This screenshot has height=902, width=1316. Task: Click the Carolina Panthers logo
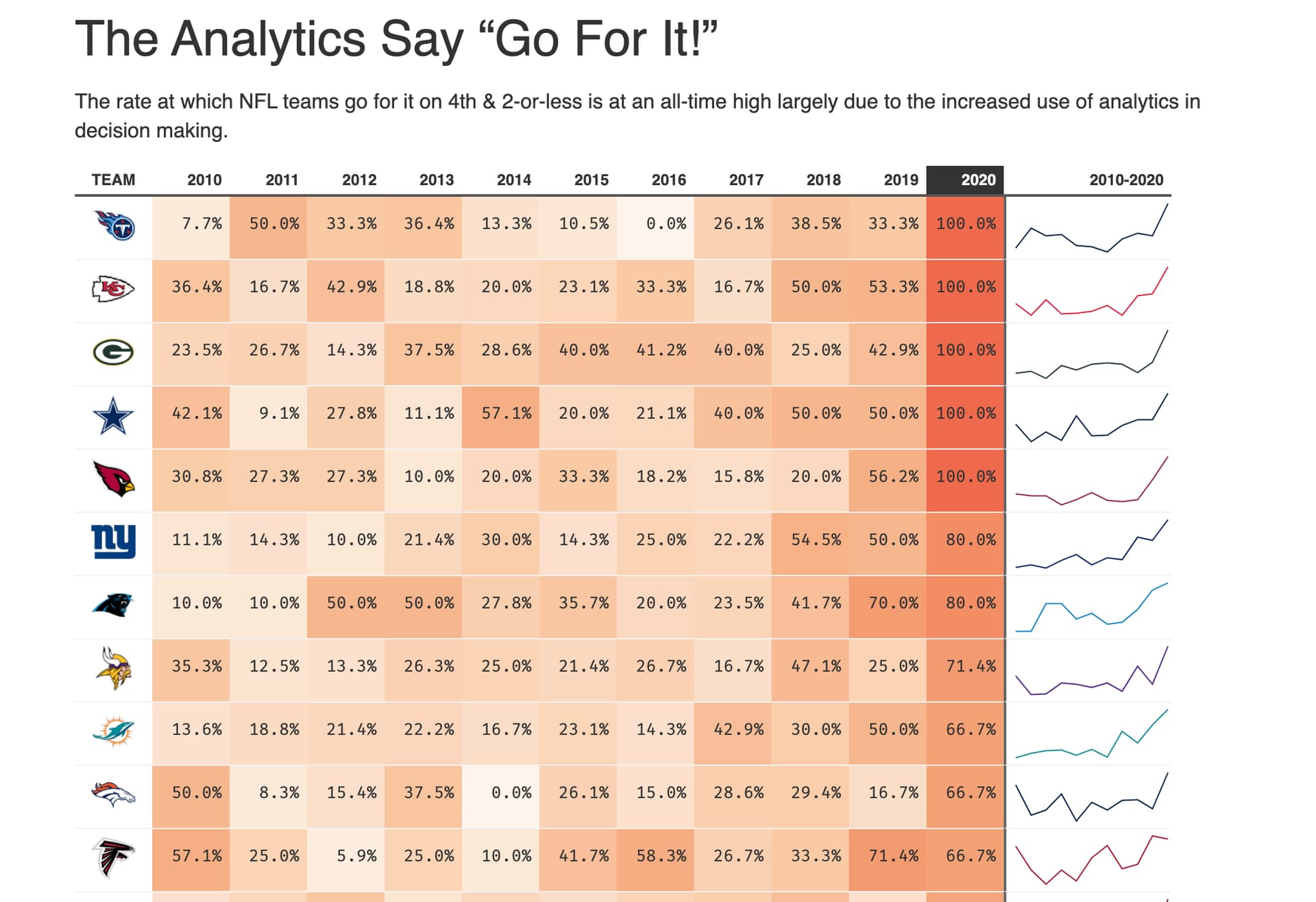113,605
